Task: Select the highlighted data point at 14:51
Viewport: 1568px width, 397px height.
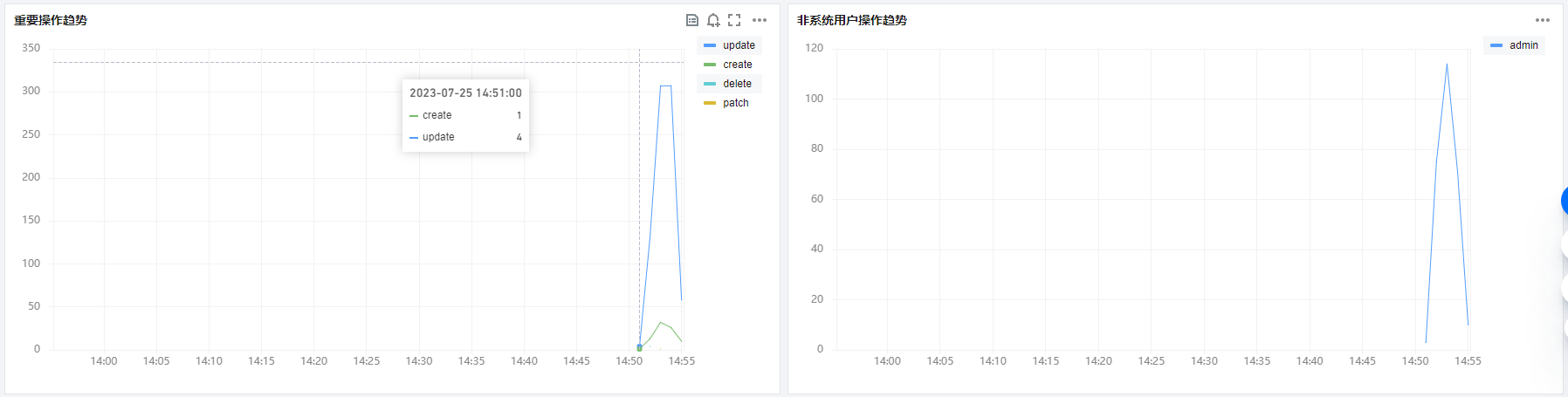Action: (x=639, y=347)
